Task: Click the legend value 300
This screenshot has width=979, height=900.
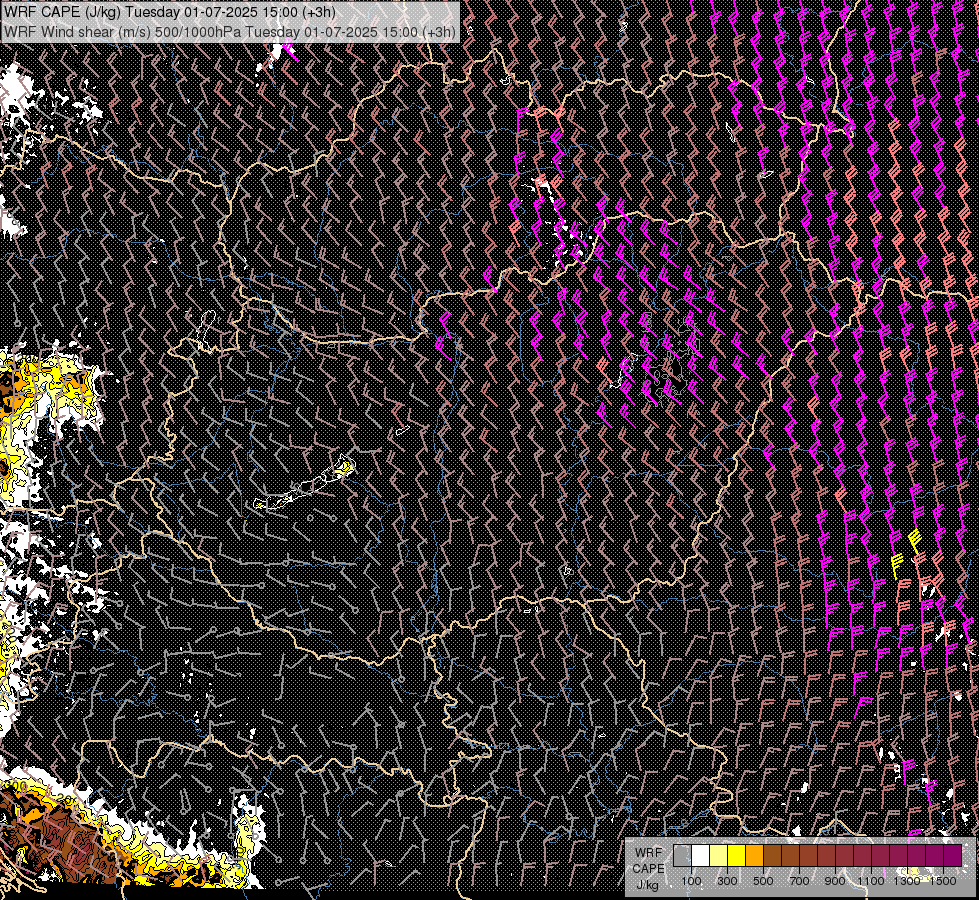Action: click(727, 881)
